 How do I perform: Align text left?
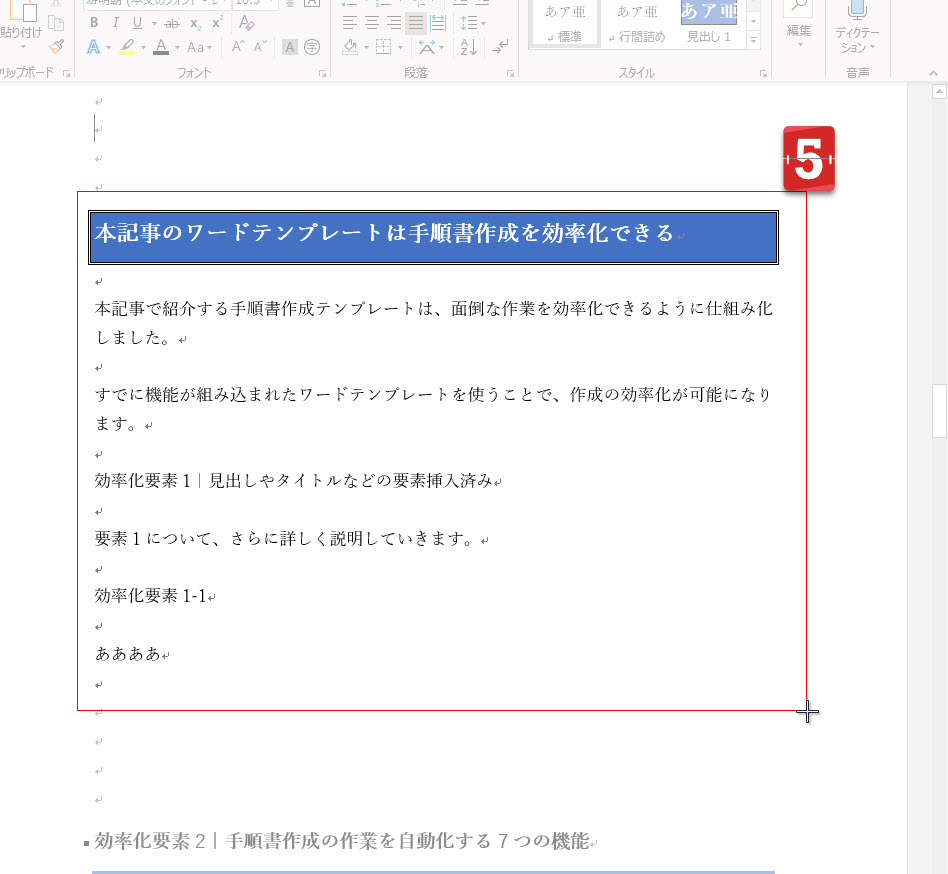pos(349,23)
